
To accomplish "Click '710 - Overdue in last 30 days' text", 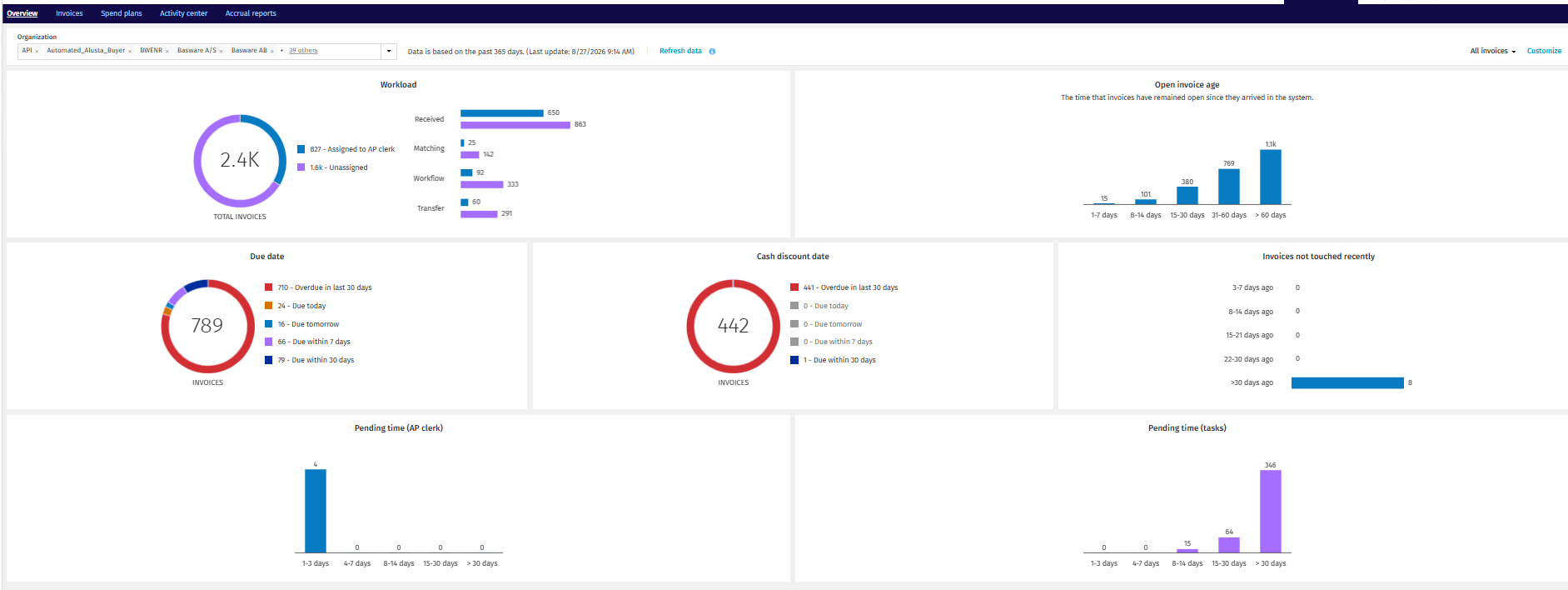I will coord(325,287).
